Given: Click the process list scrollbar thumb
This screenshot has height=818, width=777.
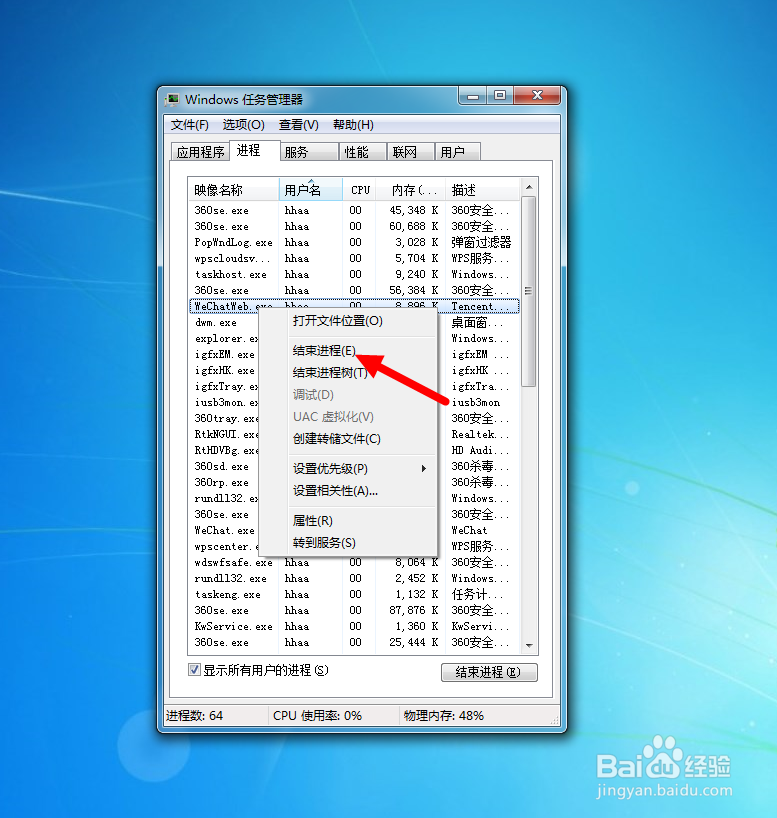Looking at the screenshot, I should (x=529, y=291).
